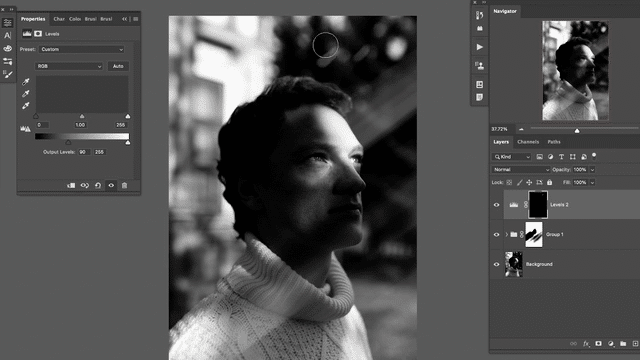This screenshot has height=360, width=640.
Task: Open the layer effects fx menu
Action: coord(586,344)
